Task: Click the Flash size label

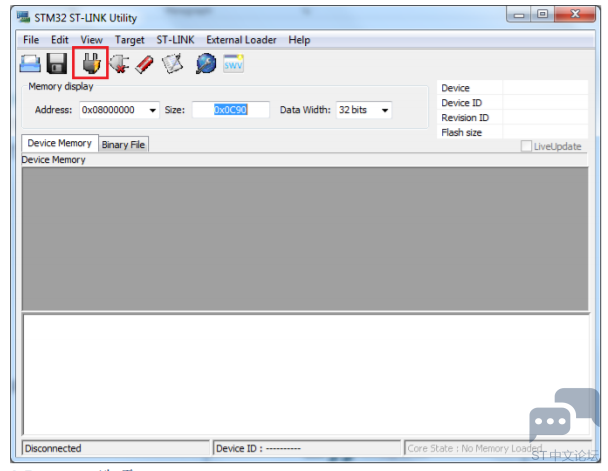Action: [461, 133]
